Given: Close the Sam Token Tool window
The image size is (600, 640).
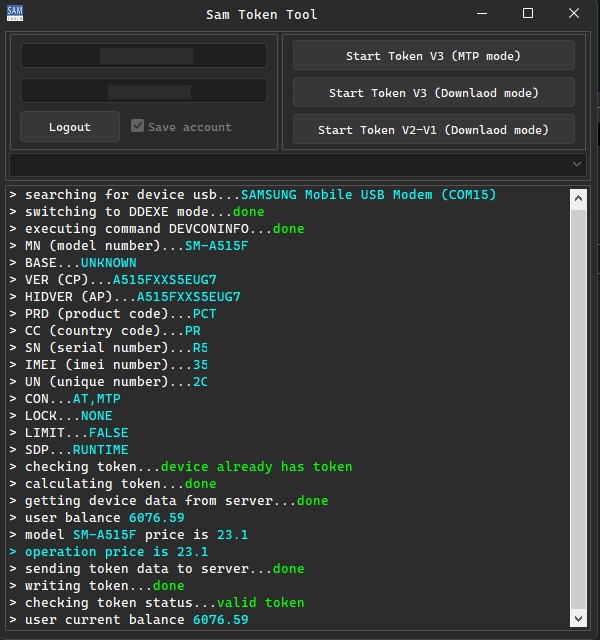Looking at the screenshot, I should click(575, 14).
